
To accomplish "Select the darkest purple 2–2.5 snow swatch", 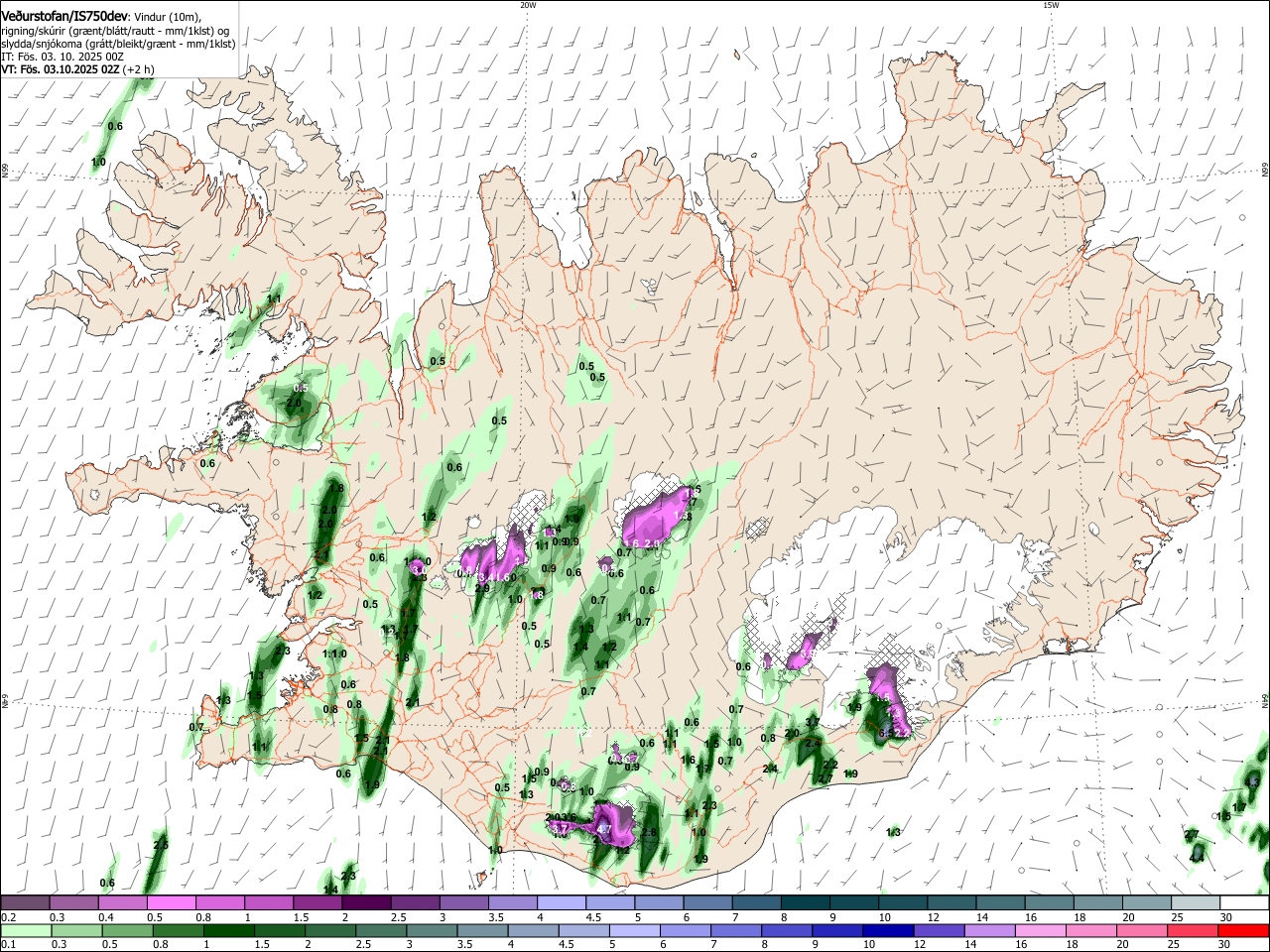I will (x=366, y=903).
